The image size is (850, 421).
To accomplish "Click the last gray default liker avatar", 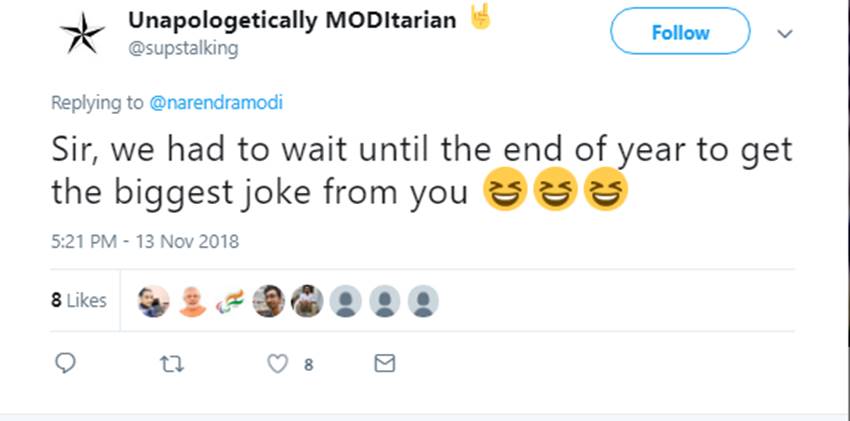I will tap(423, 300).
